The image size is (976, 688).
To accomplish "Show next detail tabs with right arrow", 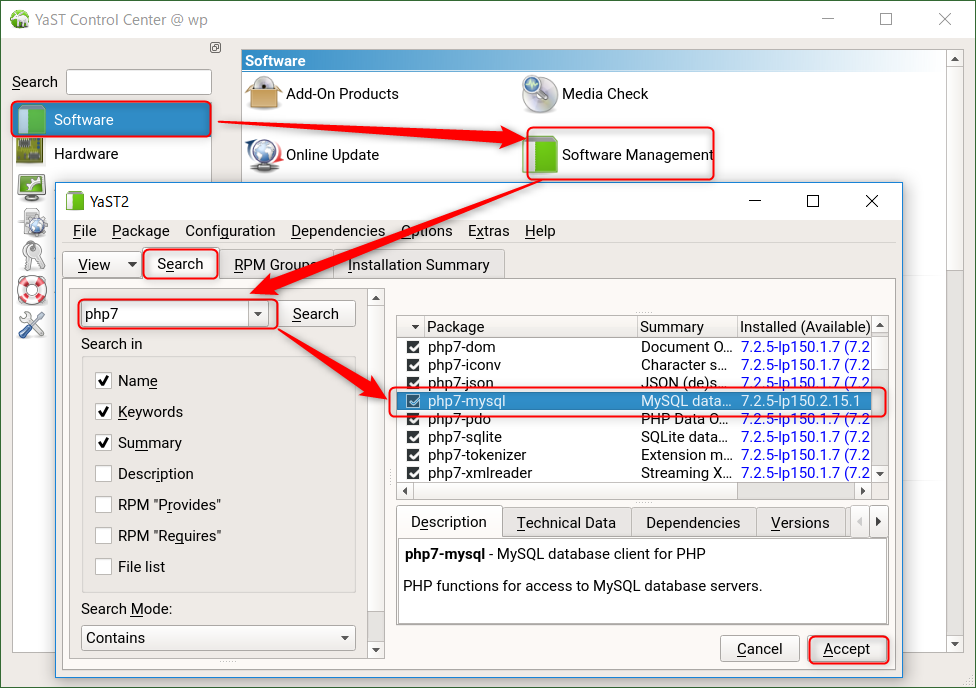I will 878,522.
